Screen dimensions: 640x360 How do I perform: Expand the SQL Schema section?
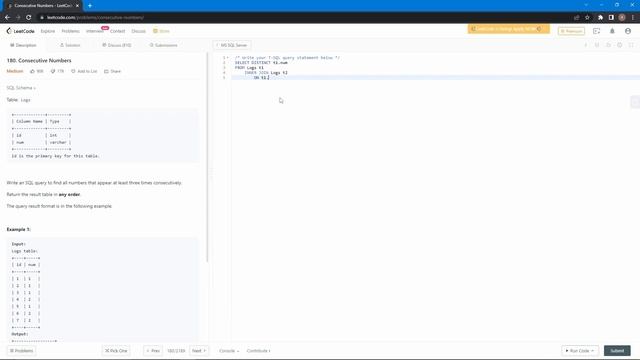21,88
